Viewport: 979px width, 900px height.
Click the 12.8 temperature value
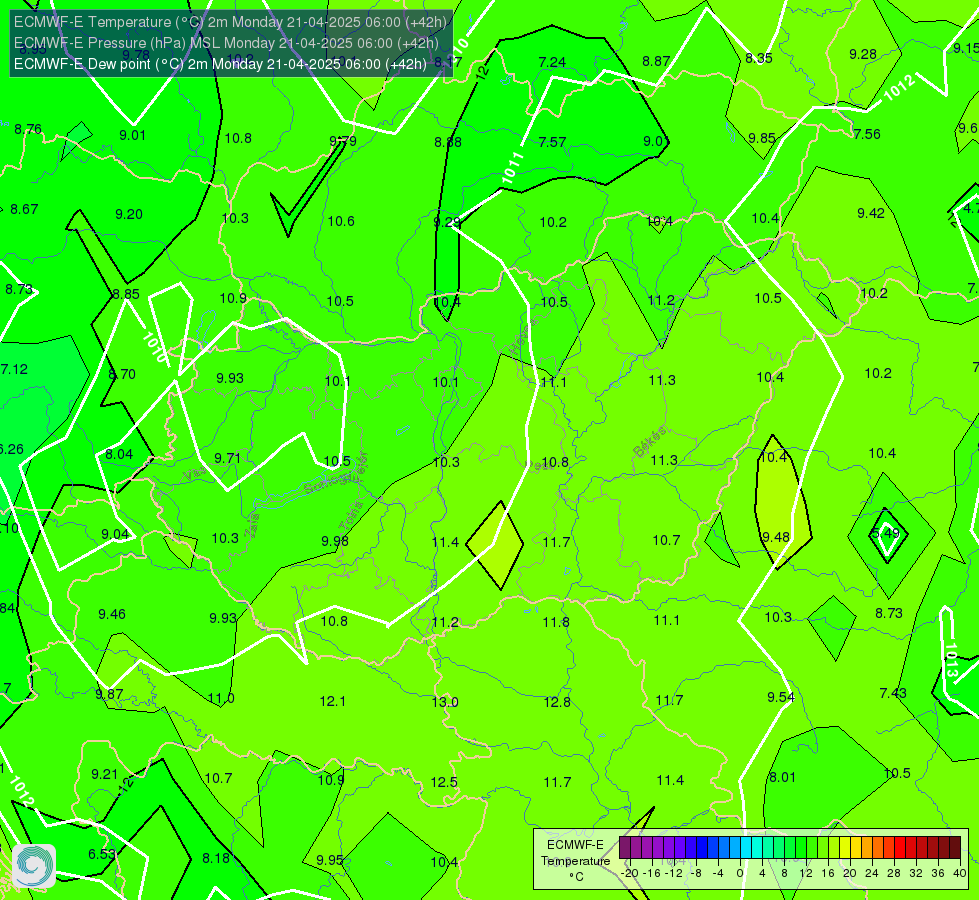pos(557,702)
